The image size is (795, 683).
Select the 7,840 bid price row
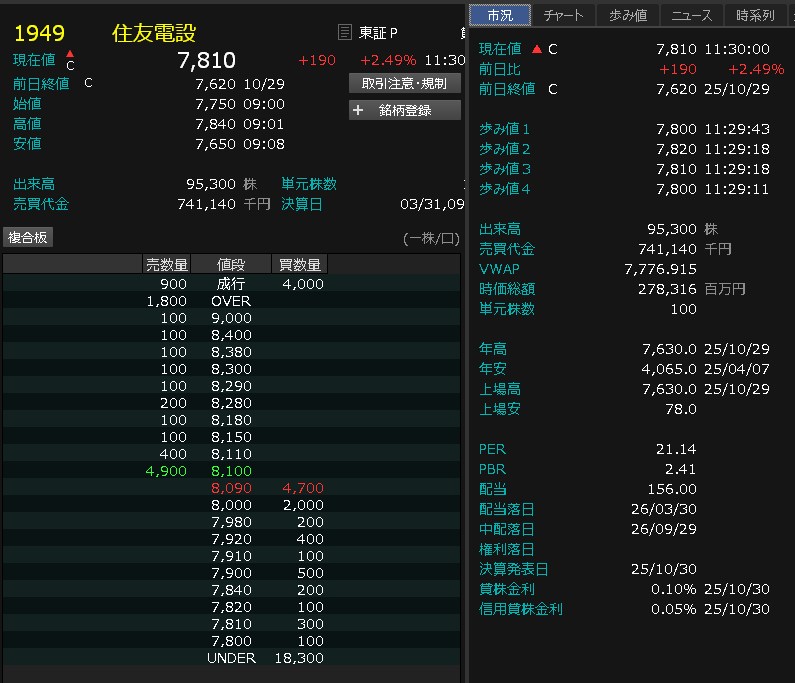231,590
